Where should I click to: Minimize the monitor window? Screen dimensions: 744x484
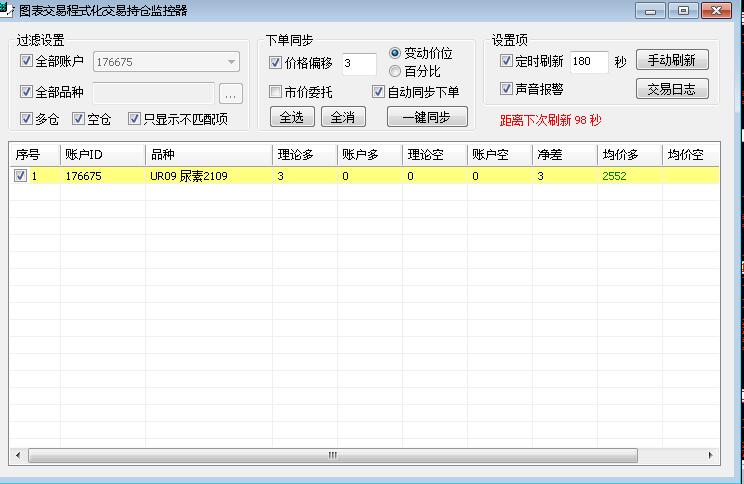(651, 11)
